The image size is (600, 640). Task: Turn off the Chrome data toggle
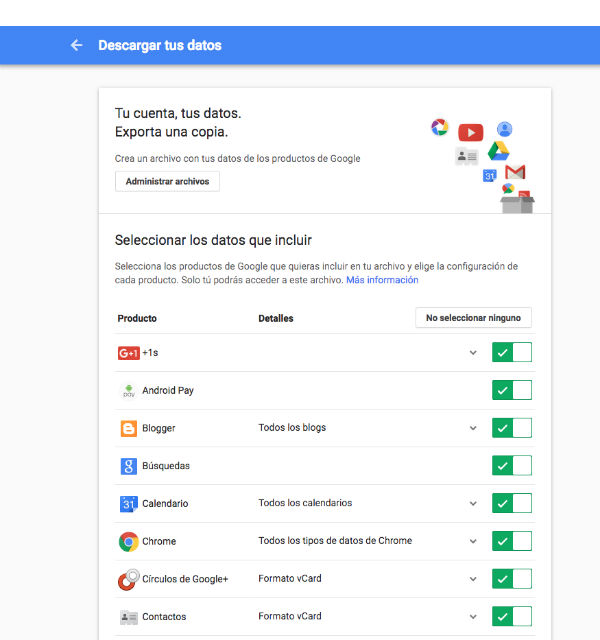pyautogui.click(x=512, y=541)
